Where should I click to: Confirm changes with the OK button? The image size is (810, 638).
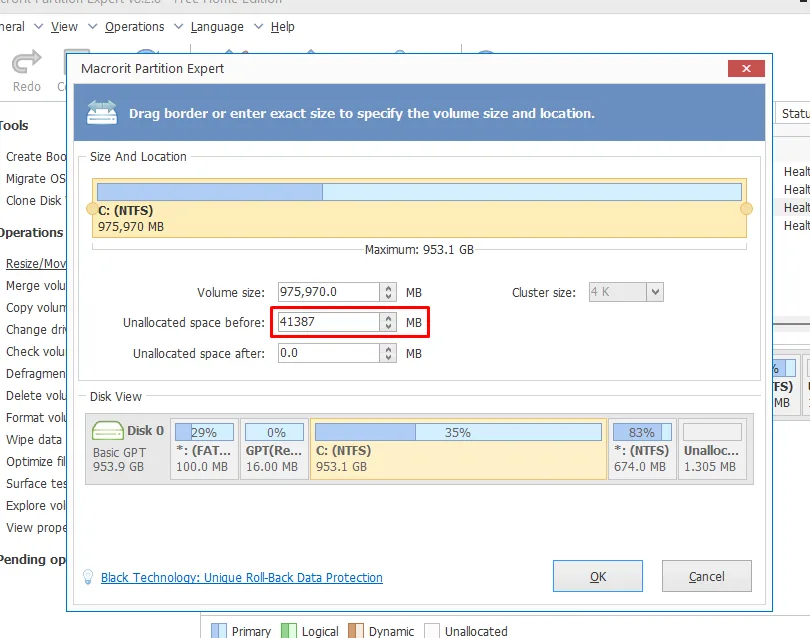pos(597,576)
